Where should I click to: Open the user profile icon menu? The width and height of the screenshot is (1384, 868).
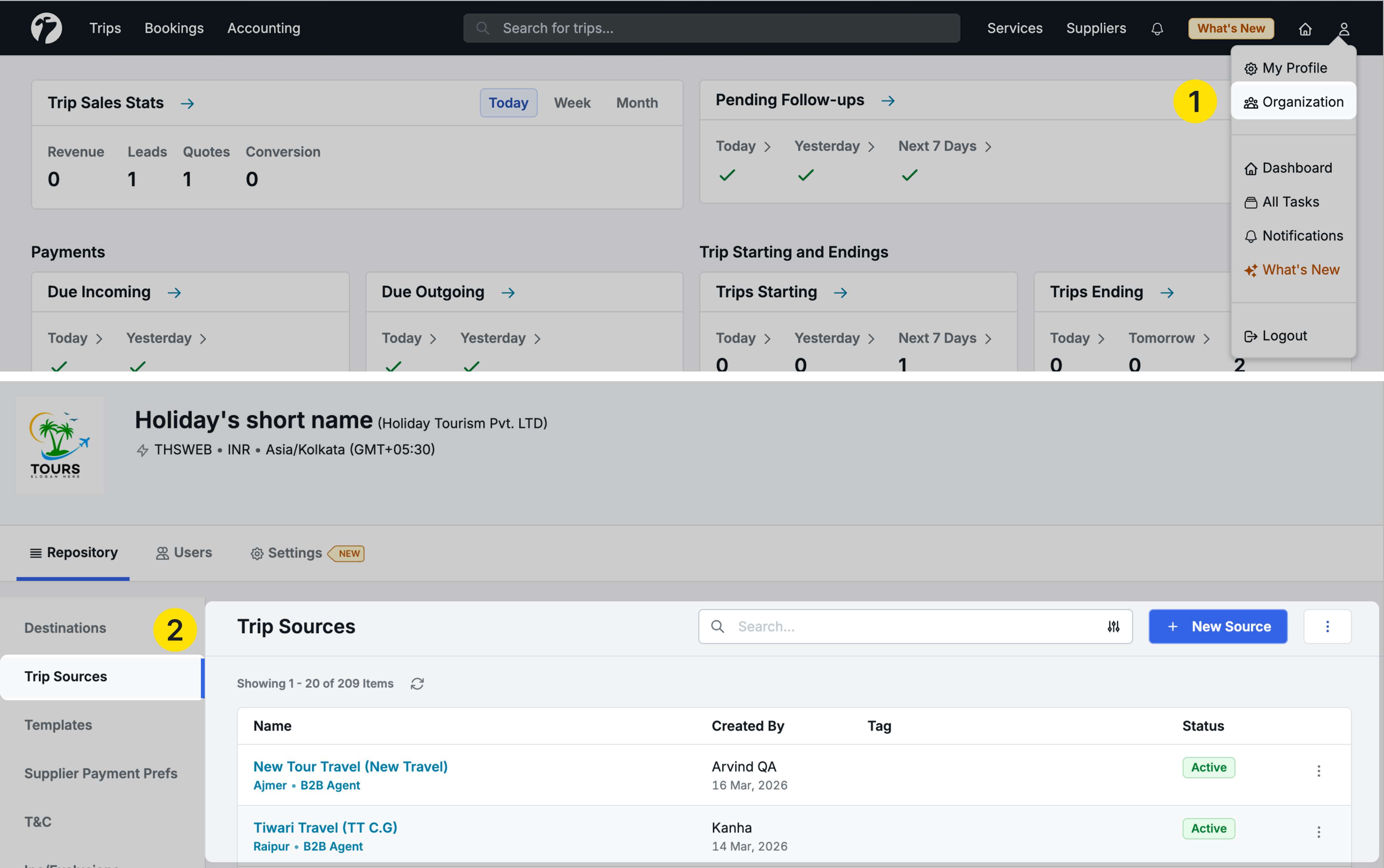(x=1343, y=29)
